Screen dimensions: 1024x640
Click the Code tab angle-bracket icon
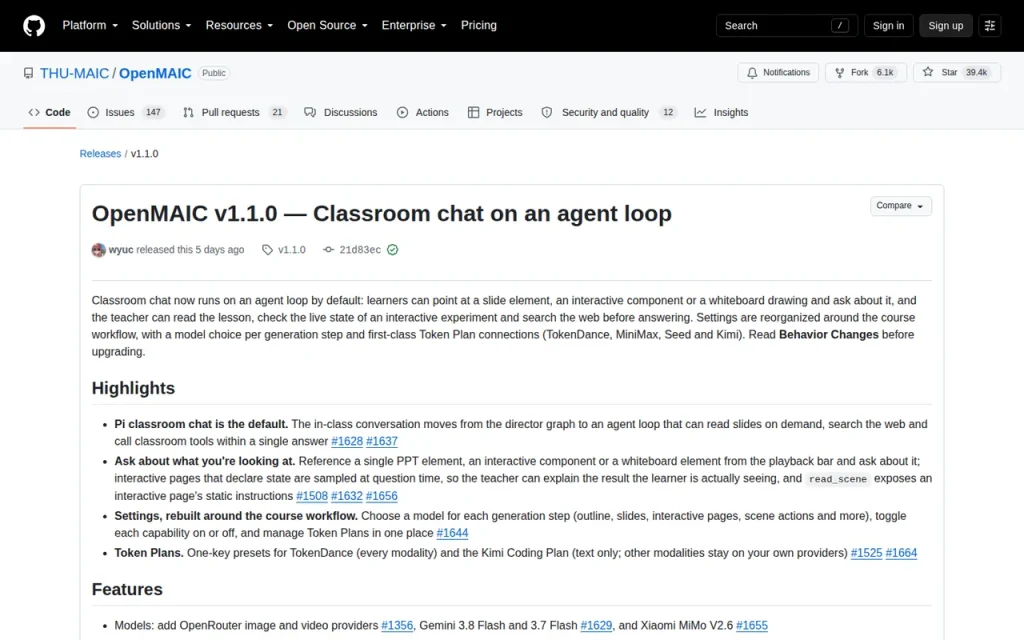(x=34, y=112)
